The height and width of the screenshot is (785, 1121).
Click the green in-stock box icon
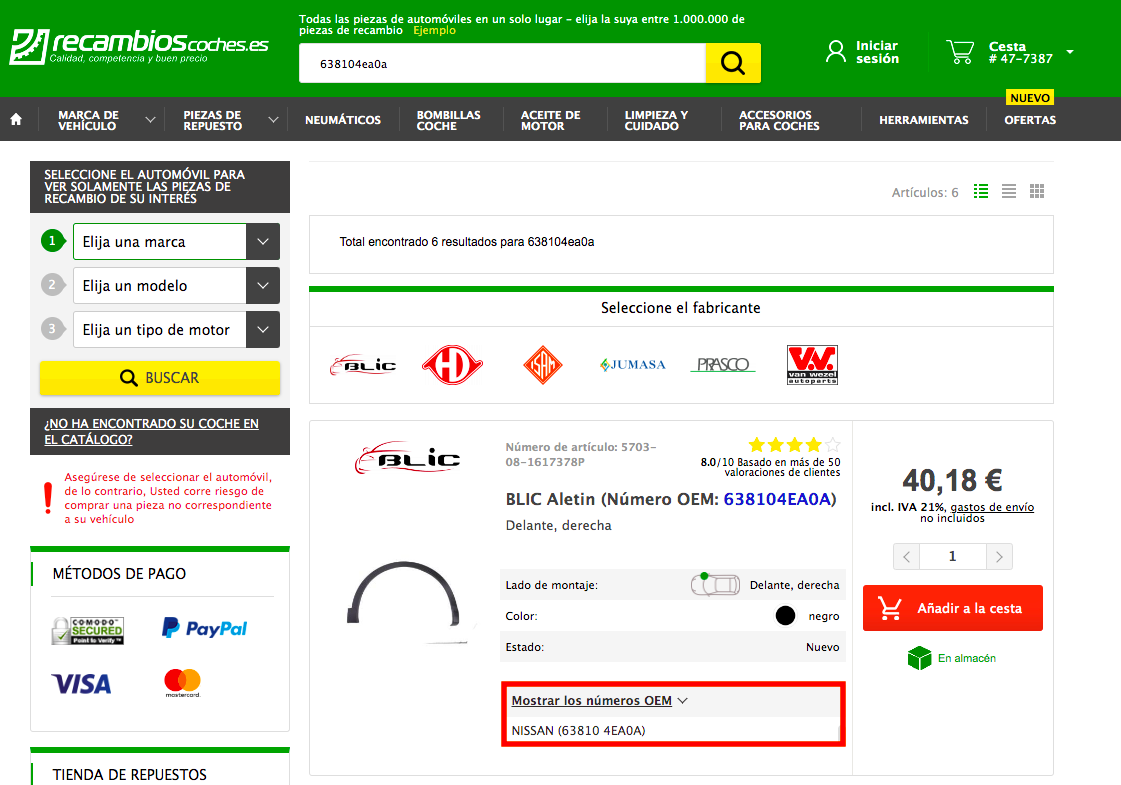point(919,658)
